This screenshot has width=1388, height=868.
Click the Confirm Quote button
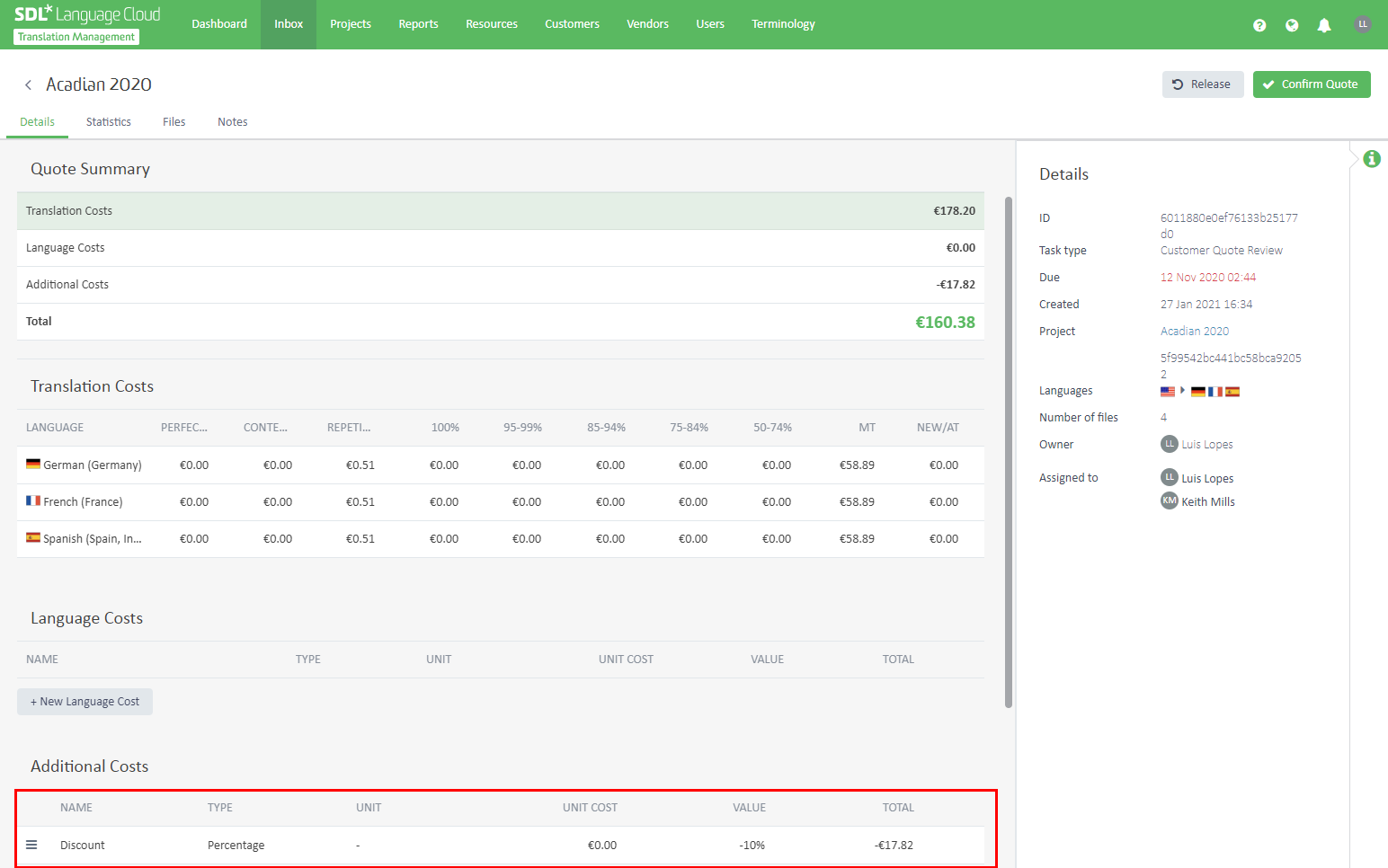point(1312,84)
